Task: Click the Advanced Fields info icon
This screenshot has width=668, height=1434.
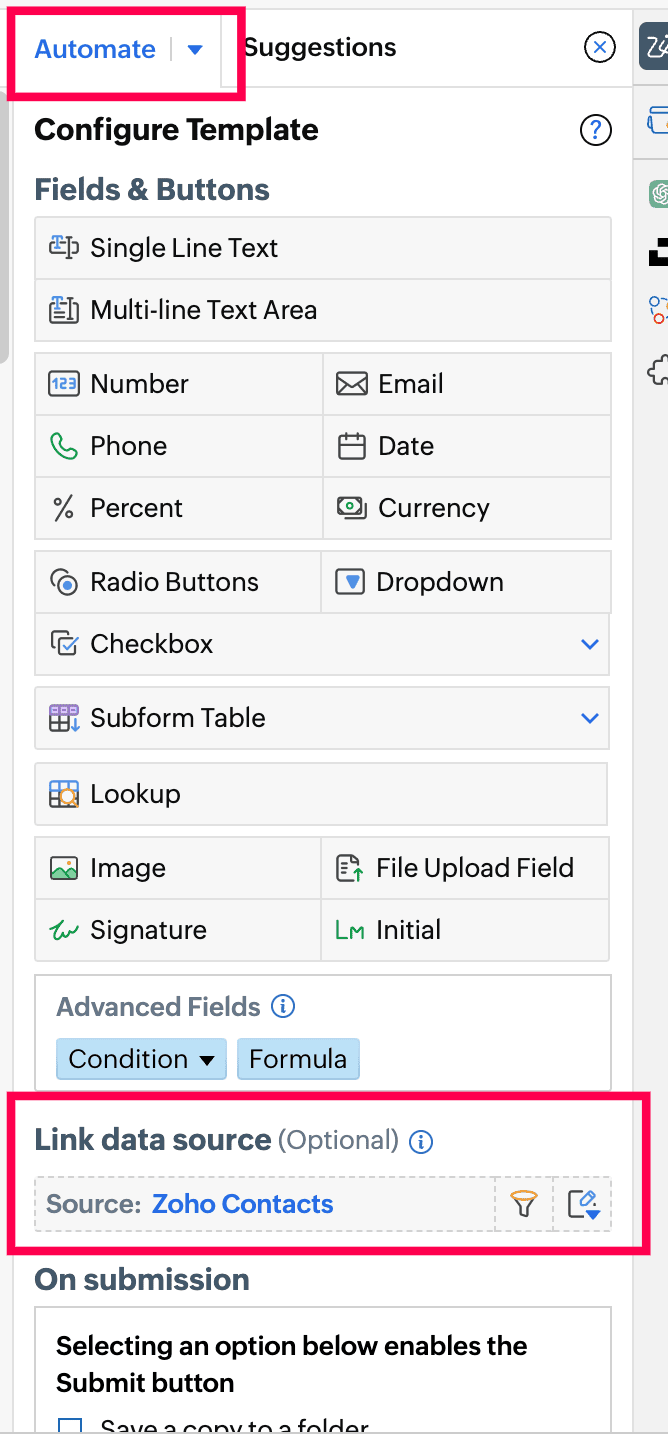Action: 283,1007
